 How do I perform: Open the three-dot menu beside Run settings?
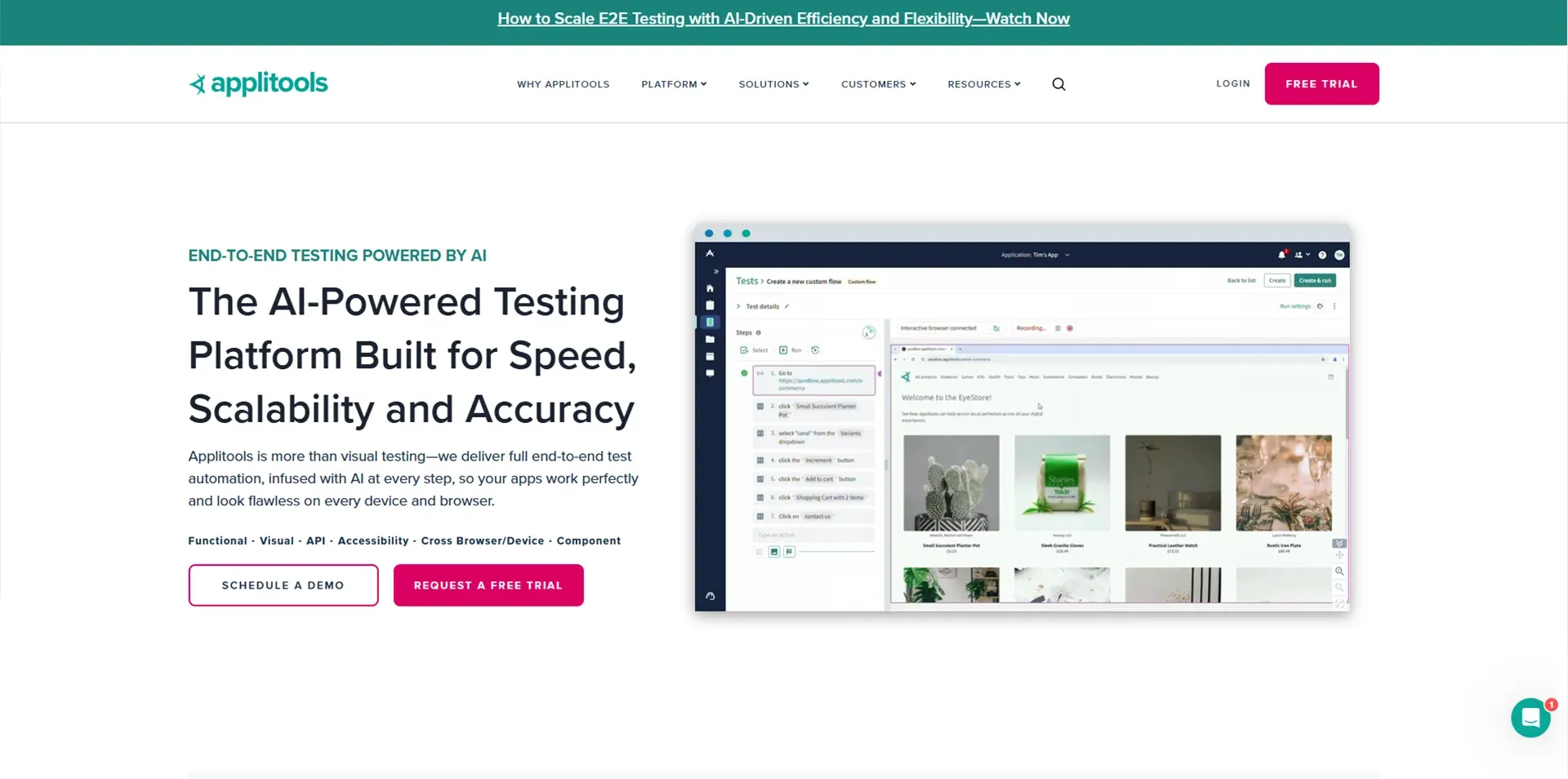coord(1334,306)
